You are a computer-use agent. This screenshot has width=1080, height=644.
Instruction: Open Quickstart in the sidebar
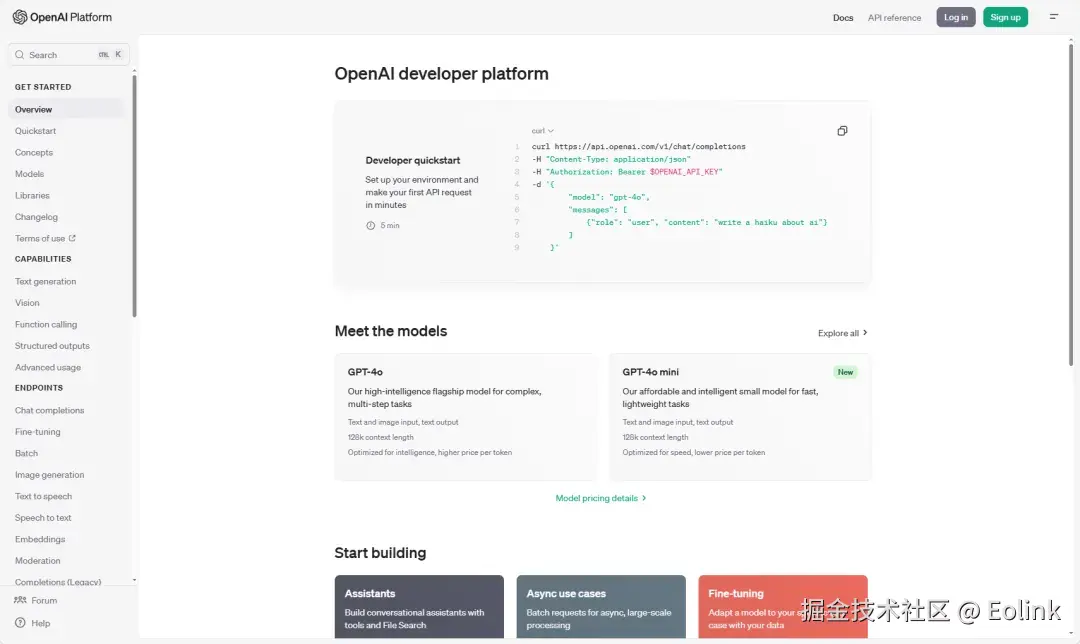[x=36, y=131]
